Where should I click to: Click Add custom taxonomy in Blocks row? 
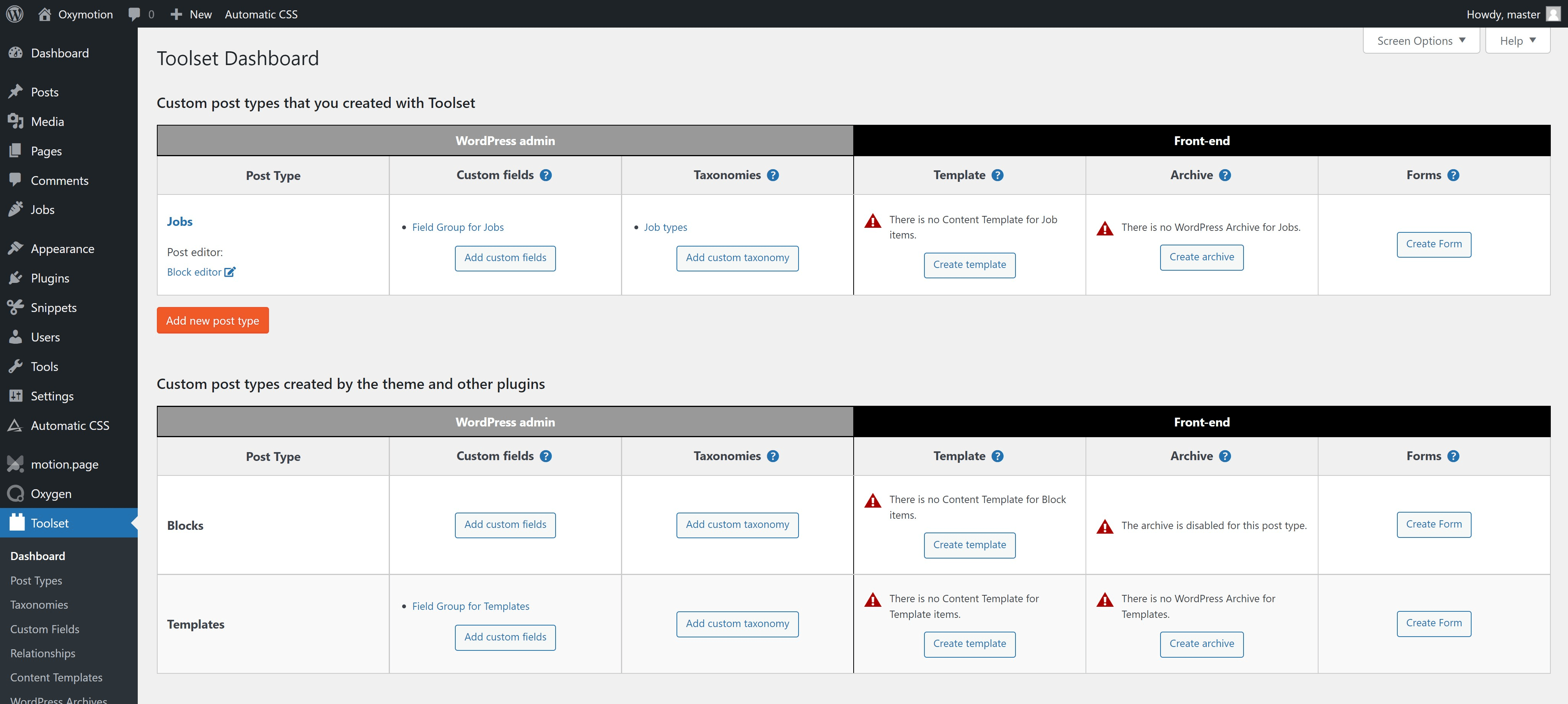[737, 525]
